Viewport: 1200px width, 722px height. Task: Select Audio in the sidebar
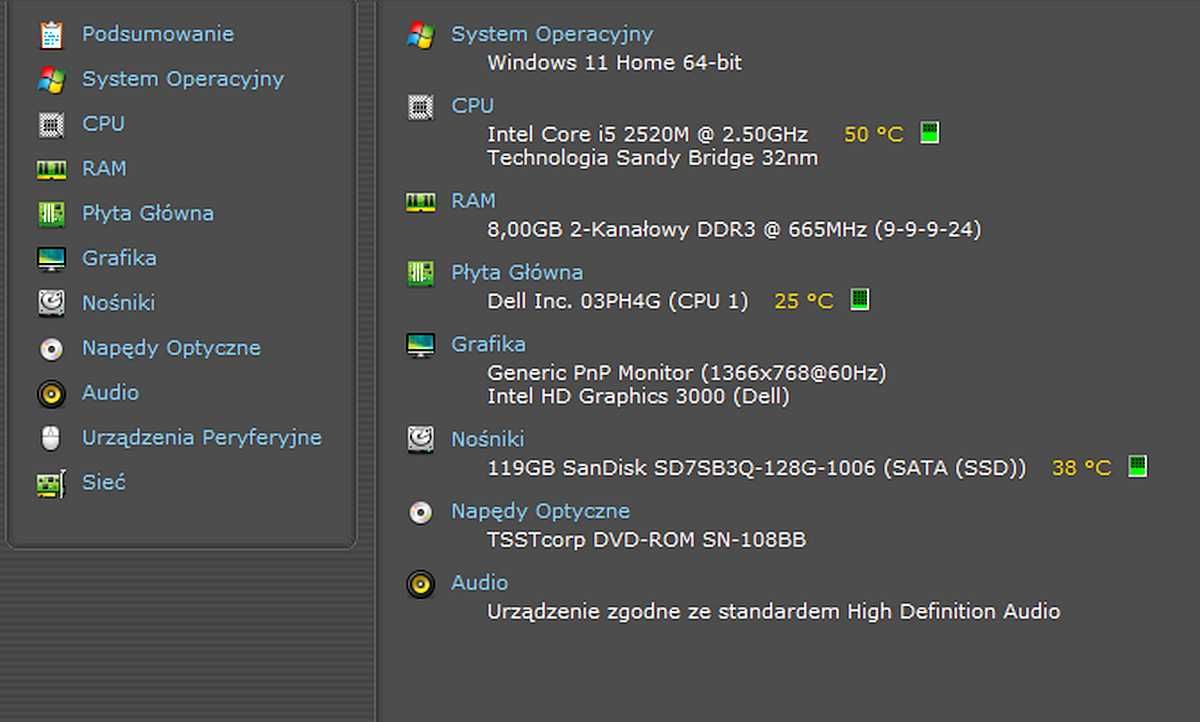(x=110, y=393)
